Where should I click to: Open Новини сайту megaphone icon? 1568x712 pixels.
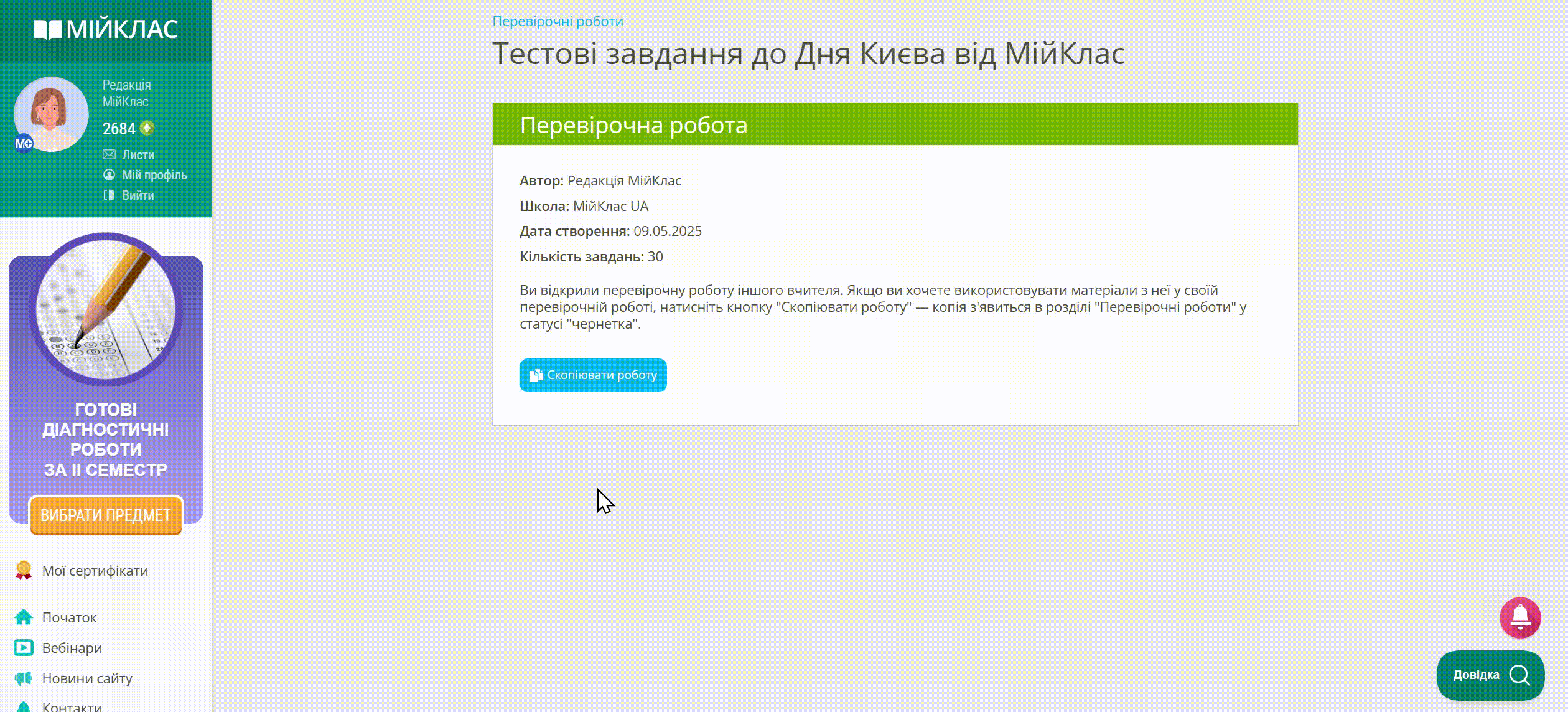24,678
